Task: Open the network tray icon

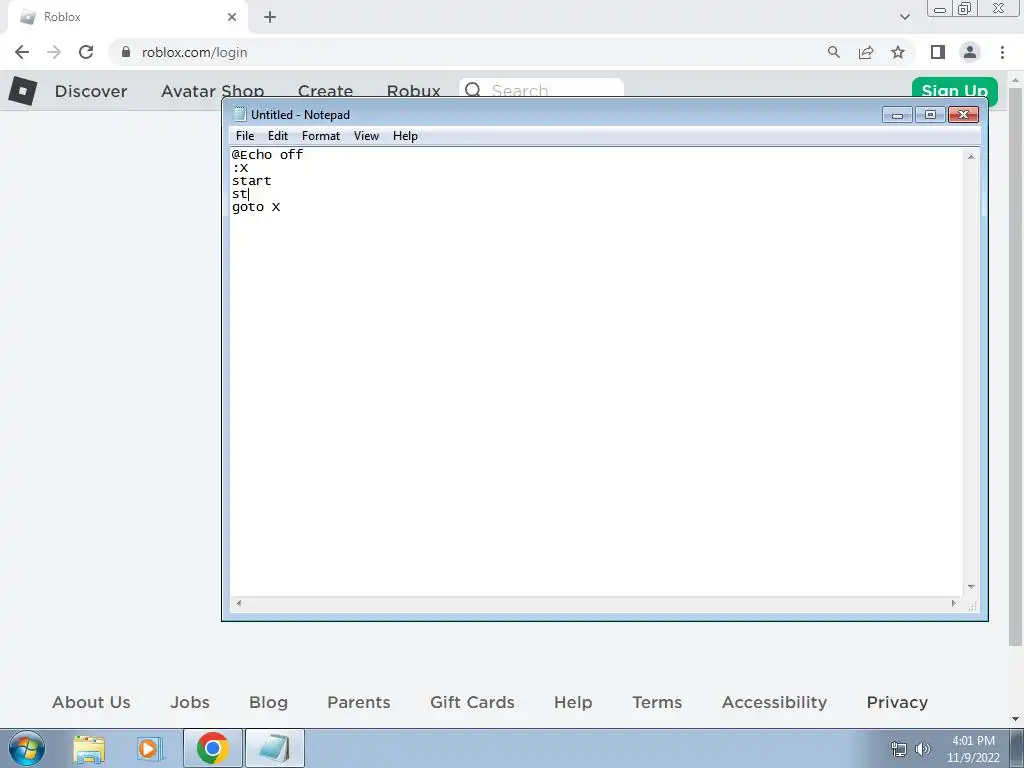Action: point(899,749)
